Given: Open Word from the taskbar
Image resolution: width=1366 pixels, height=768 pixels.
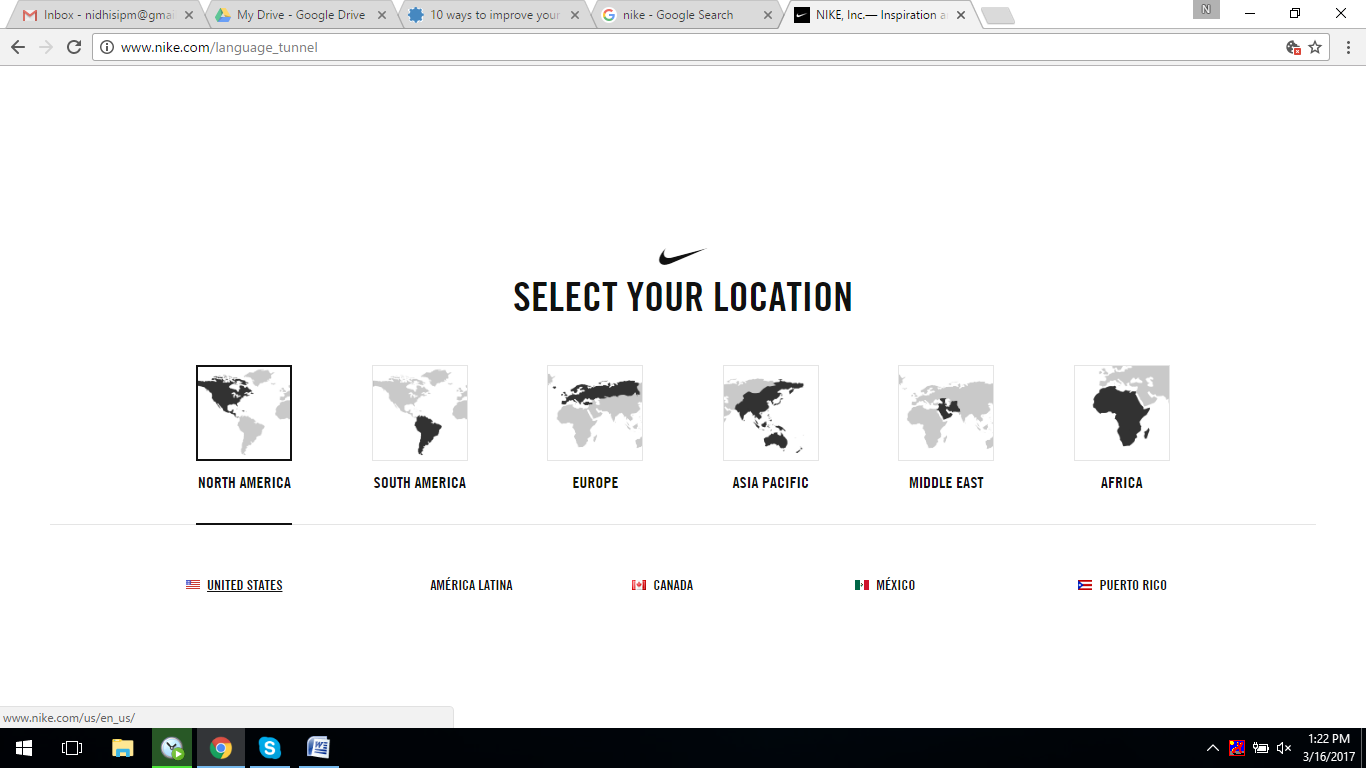Looking at the screenshot, I should pos(318,748).
